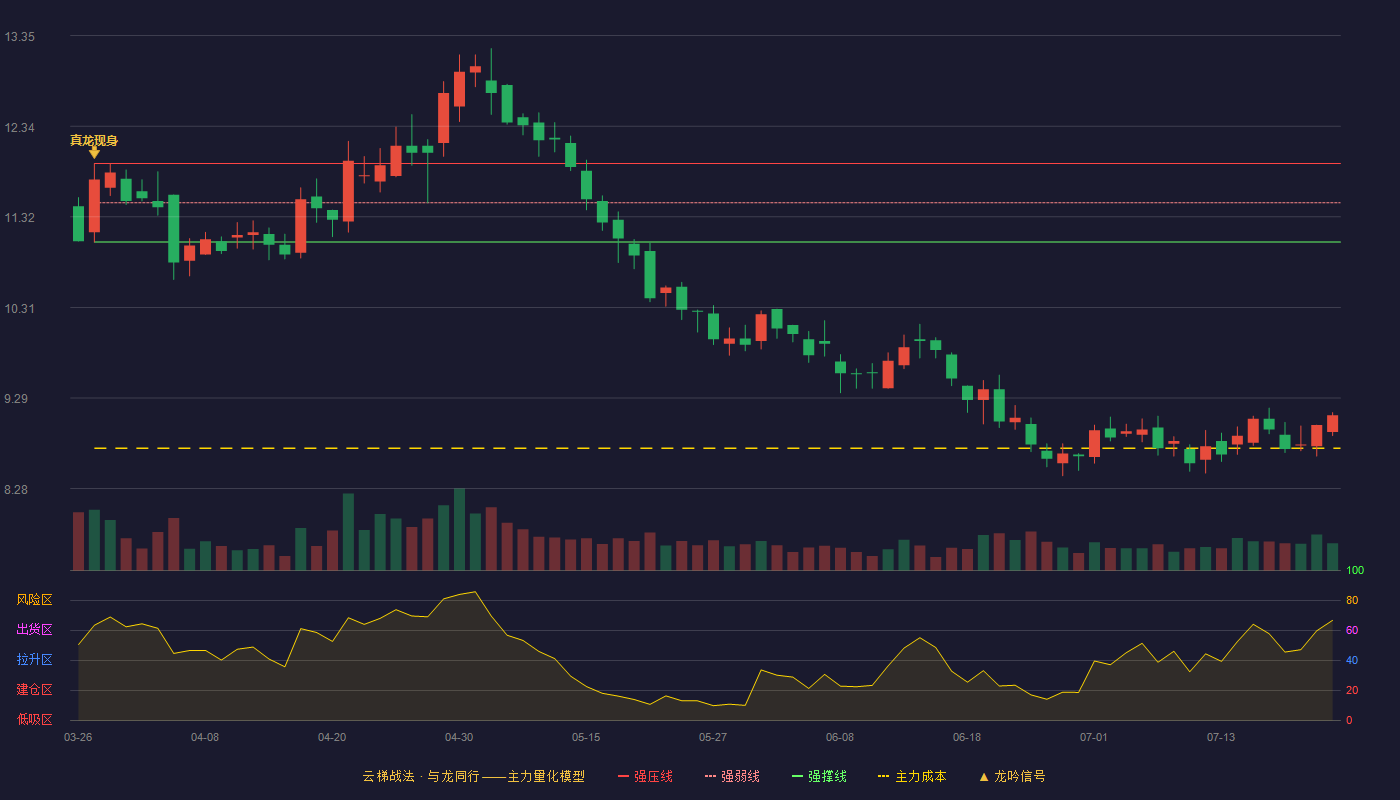
Task: Toggle the 强压线 legend entry
Action: (645, 776)
